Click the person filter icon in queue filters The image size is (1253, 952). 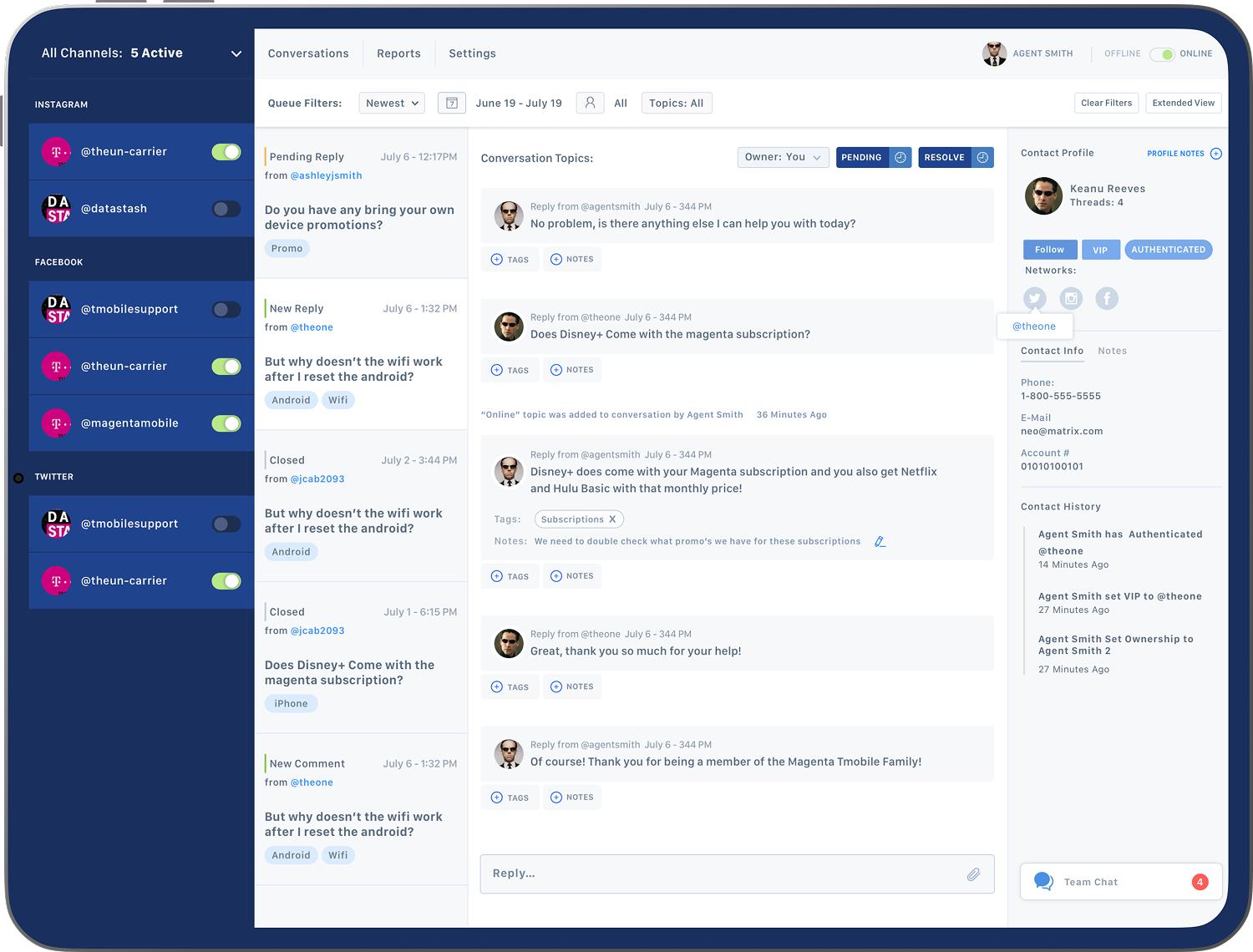[590, 104]
